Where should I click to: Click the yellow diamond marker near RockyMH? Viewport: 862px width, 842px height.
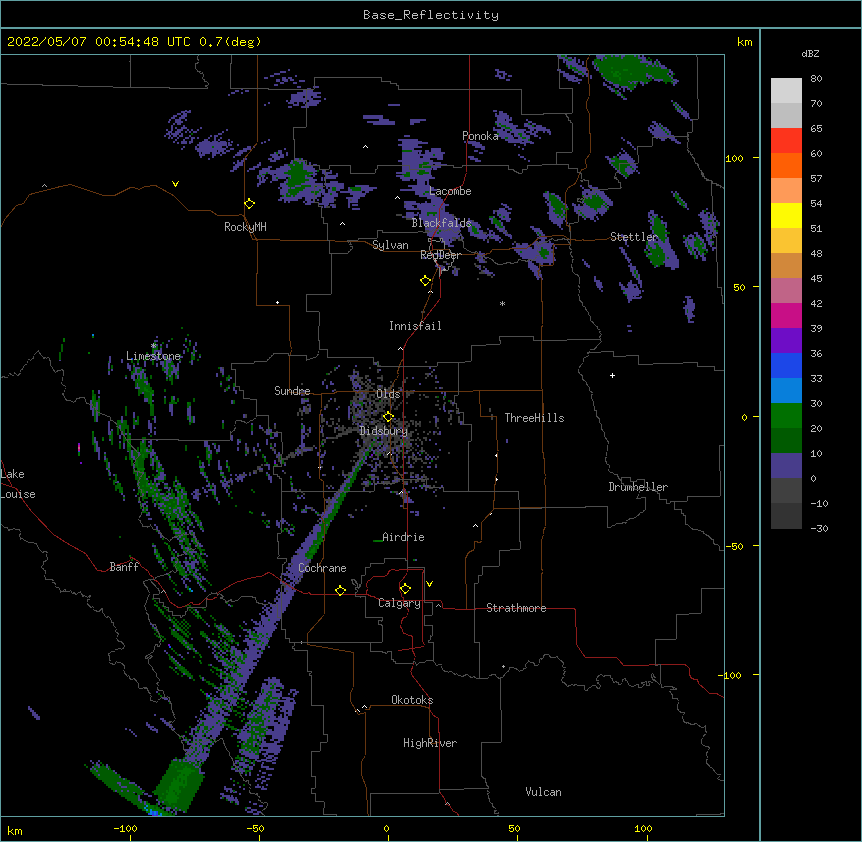click(249, 203)
